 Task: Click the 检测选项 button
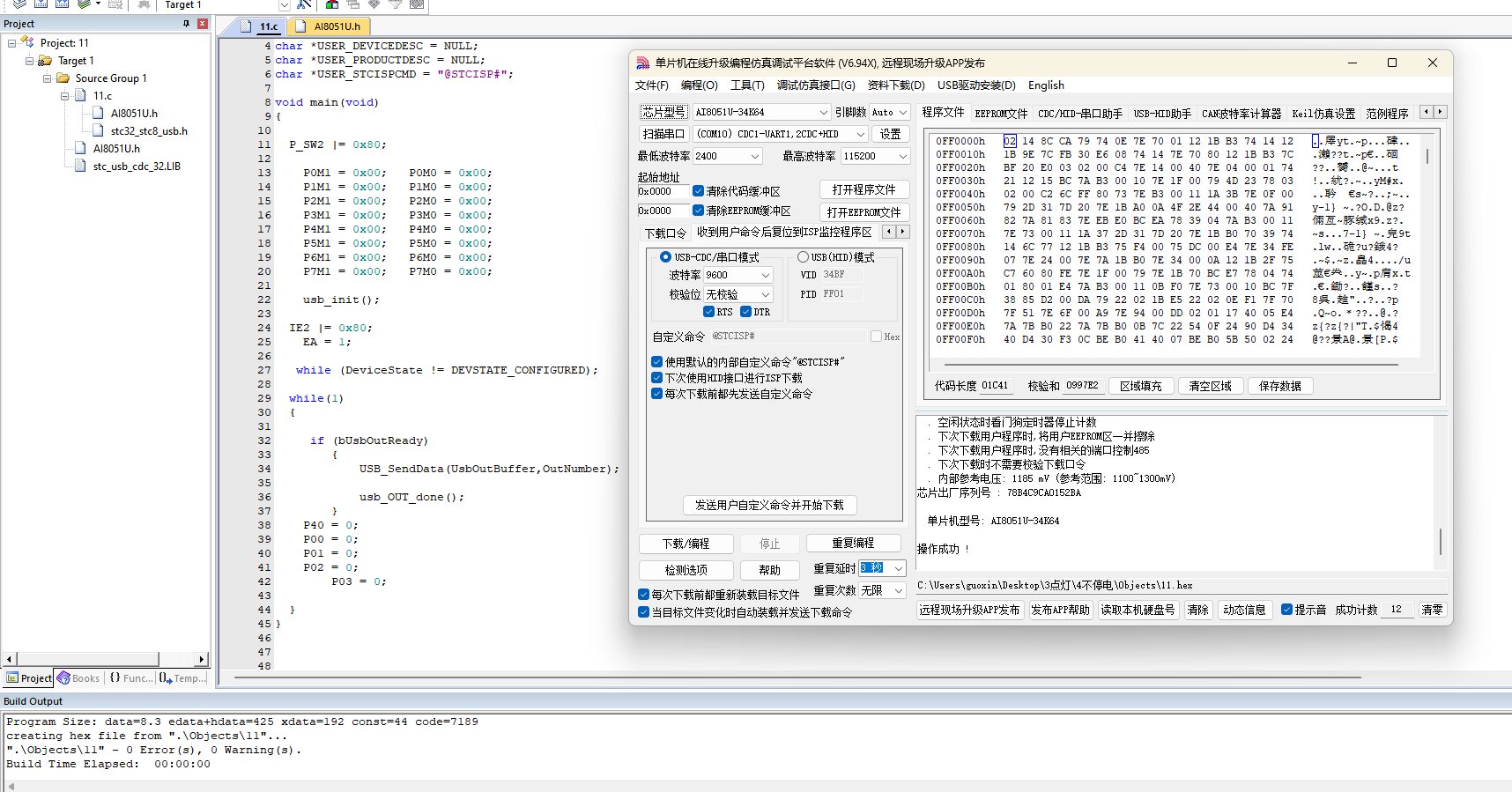pos(686,570)
